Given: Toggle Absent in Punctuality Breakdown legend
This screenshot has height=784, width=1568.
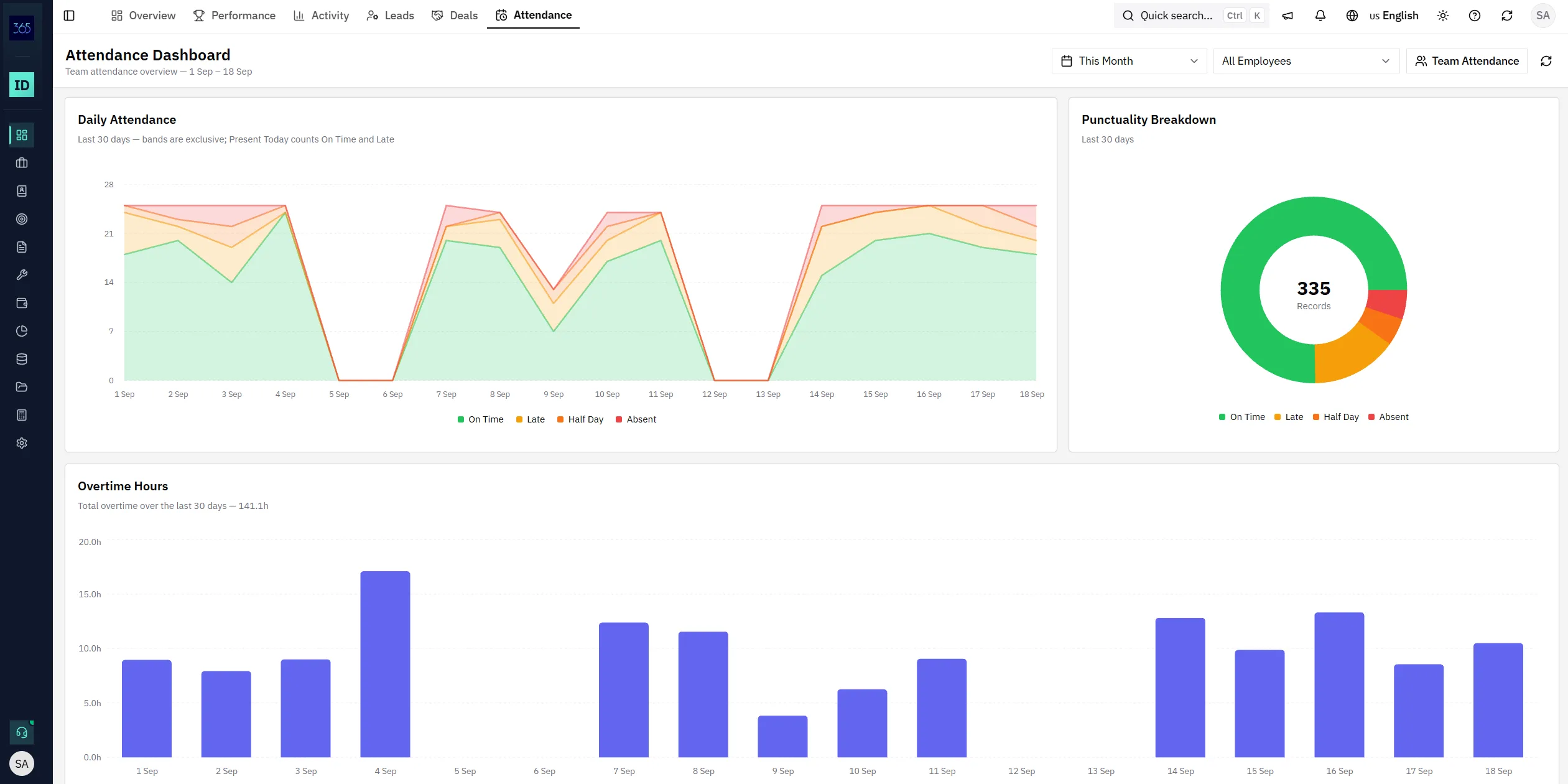Looking at the screenshot, I should 1388,417.
